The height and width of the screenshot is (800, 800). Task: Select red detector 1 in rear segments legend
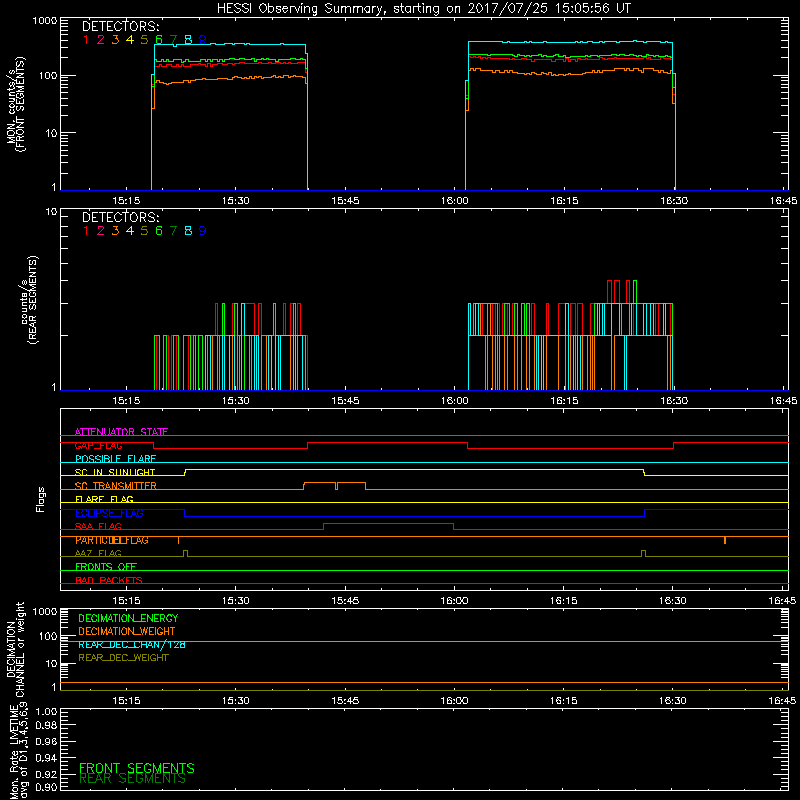[86, 231]
